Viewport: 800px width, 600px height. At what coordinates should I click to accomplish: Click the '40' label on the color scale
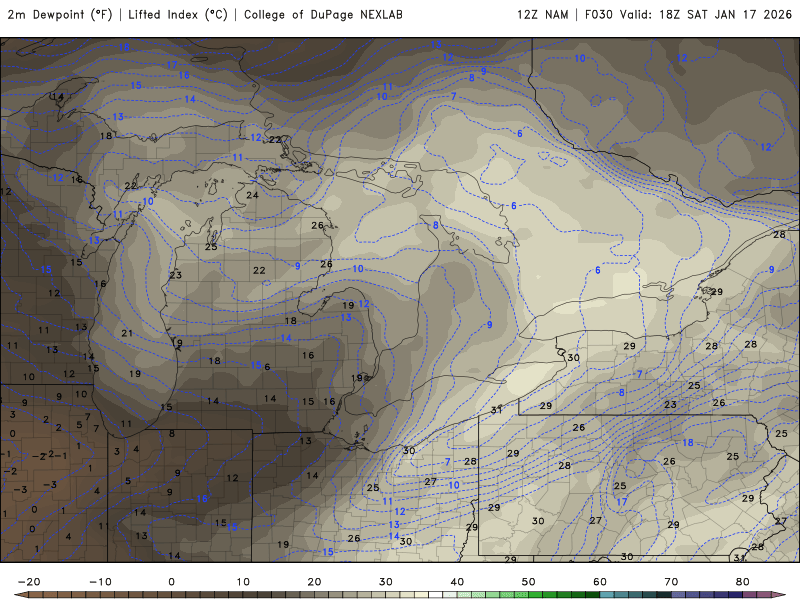click(x=457, y=582)
